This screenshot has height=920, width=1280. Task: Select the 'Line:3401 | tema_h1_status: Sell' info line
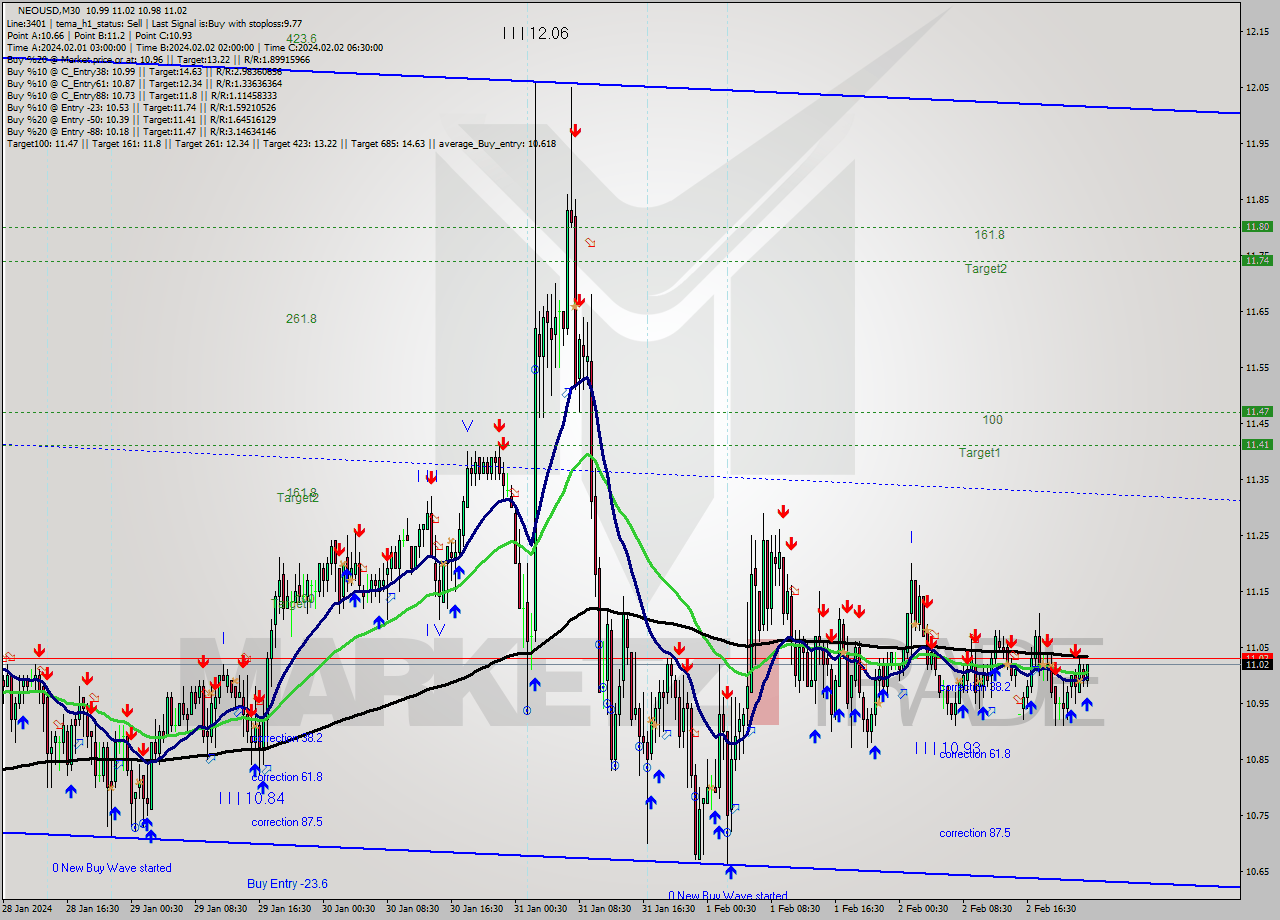pyautogui.click(x=154, y=23)
